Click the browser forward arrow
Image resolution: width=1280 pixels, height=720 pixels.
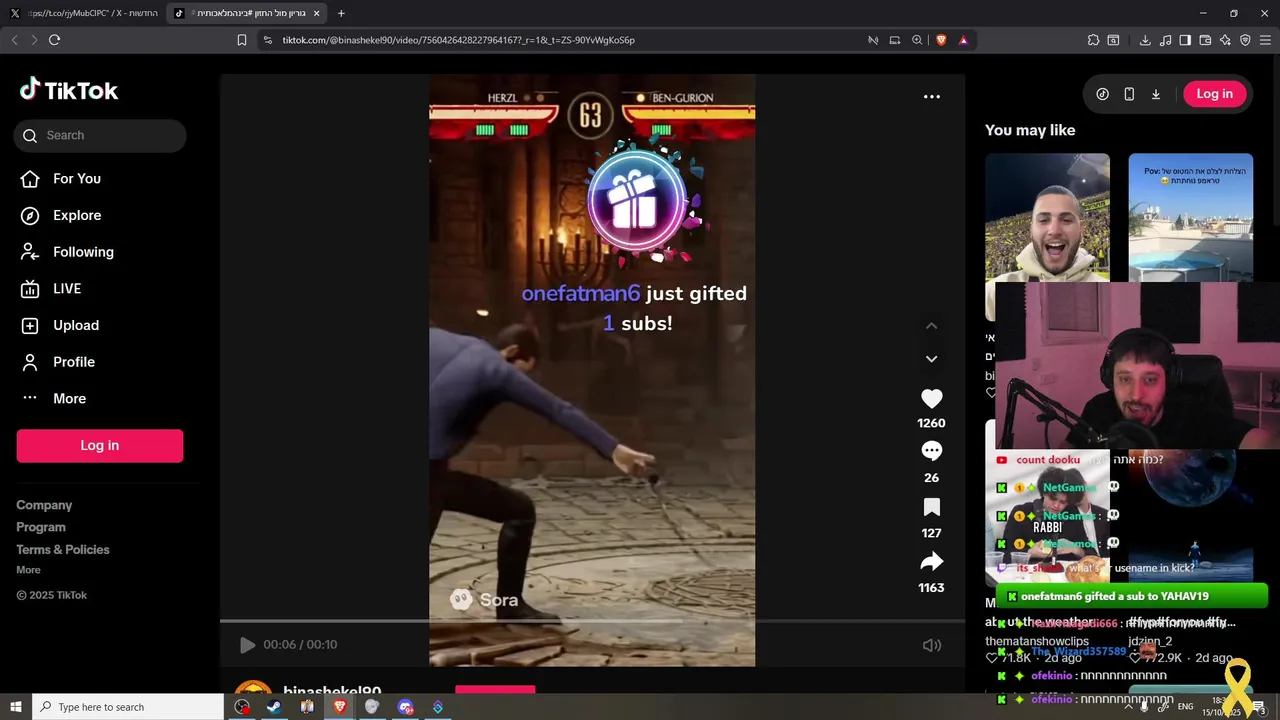point(34,40)
